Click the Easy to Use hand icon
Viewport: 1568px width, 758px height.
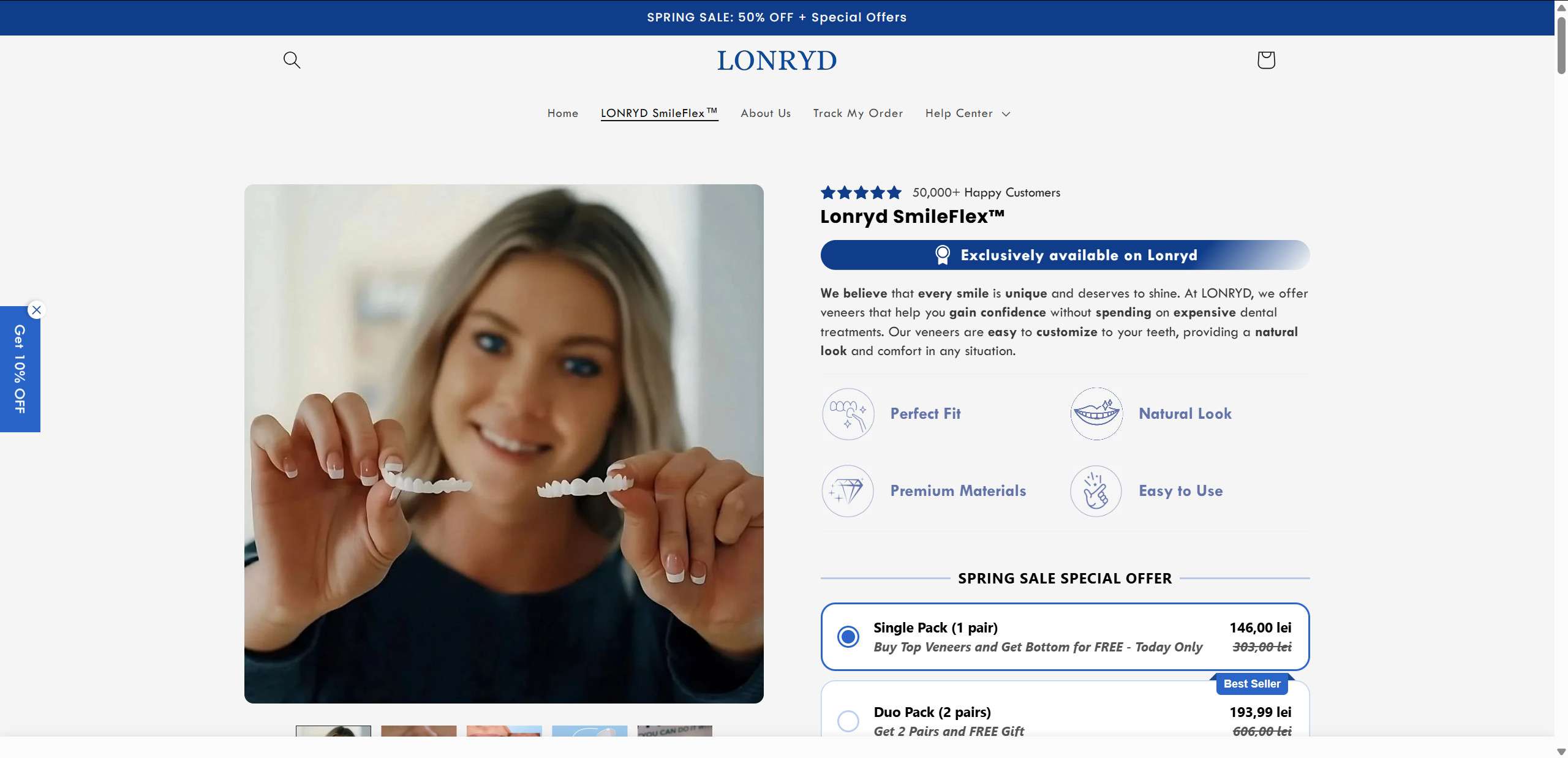tap(1096, 491)
